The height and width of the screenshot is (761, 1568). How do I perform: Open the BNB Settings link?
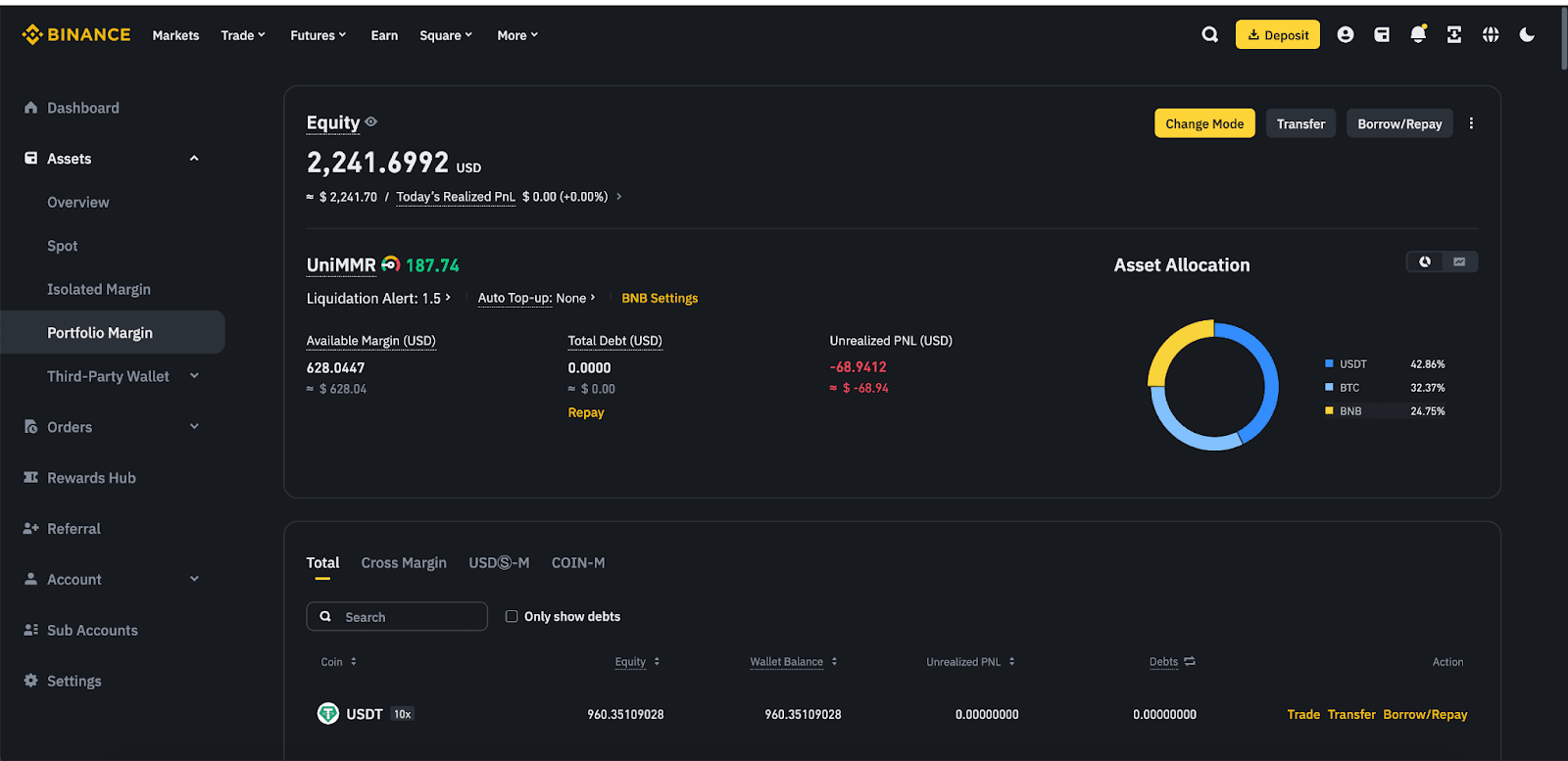click(660, 299)
